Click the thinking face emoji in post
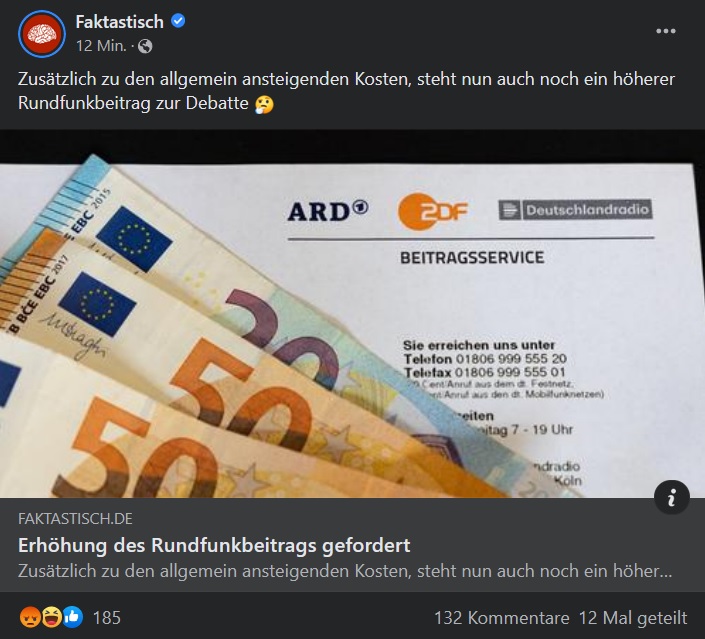Image resolution: width=705 pixels, height=639 pixels. pos(264,105)
